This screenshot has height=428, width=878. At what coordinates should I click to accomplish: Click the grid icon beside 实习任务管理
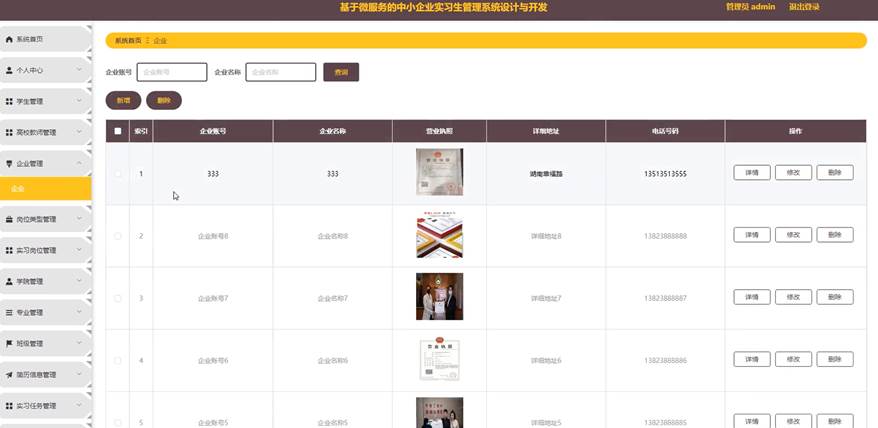click(9, 406)
